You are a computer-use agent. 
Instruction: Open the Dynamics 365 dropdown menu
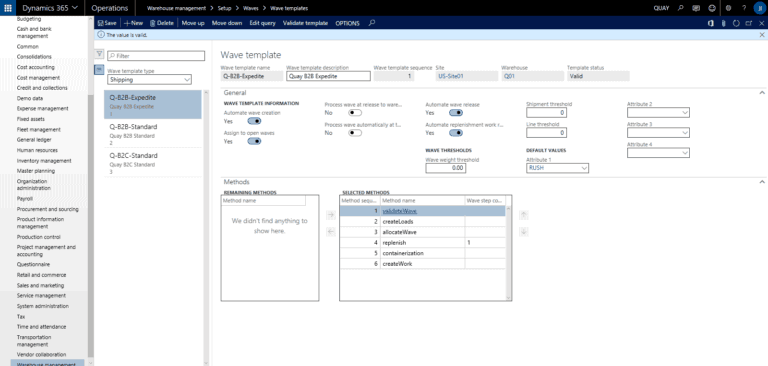(49, 8)
